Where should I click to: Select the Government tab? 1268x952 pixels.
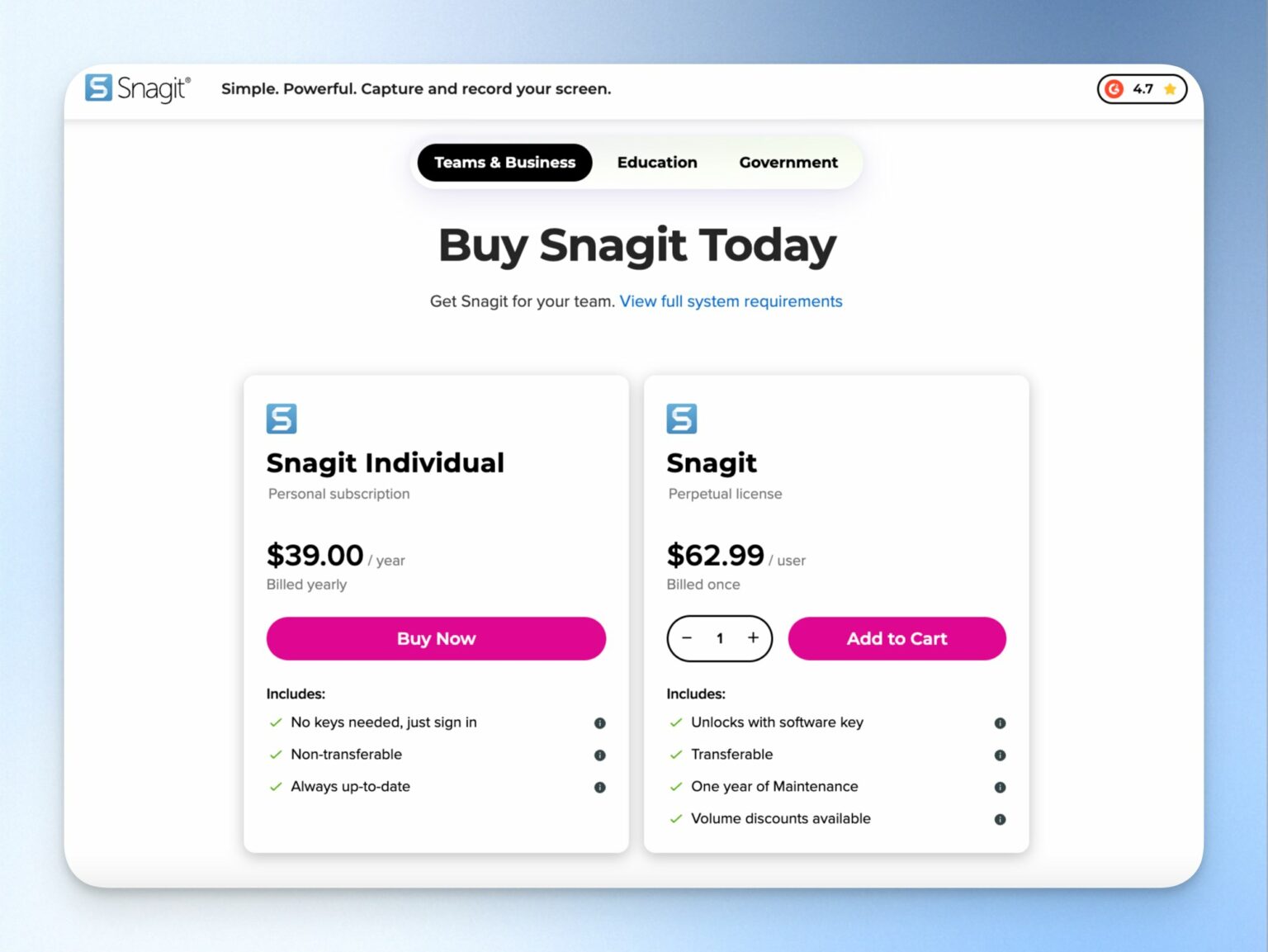coord(788,162)
